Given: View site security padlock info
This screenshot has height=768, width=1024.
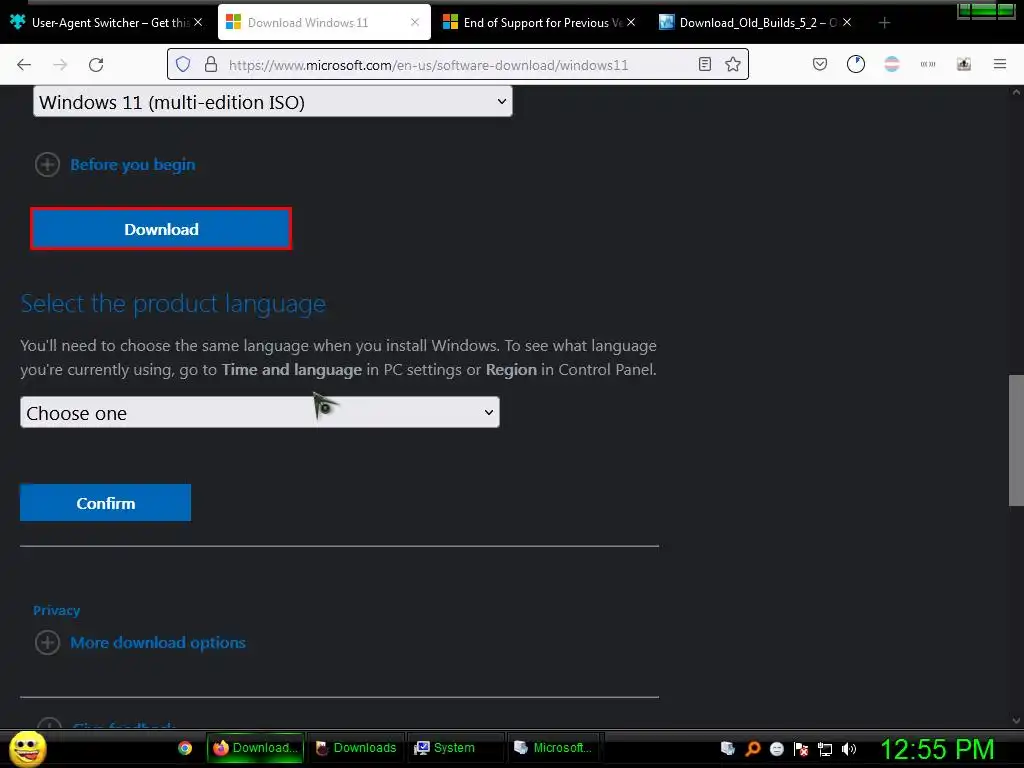Looking at the screenshot, I should tap(210, 64).
